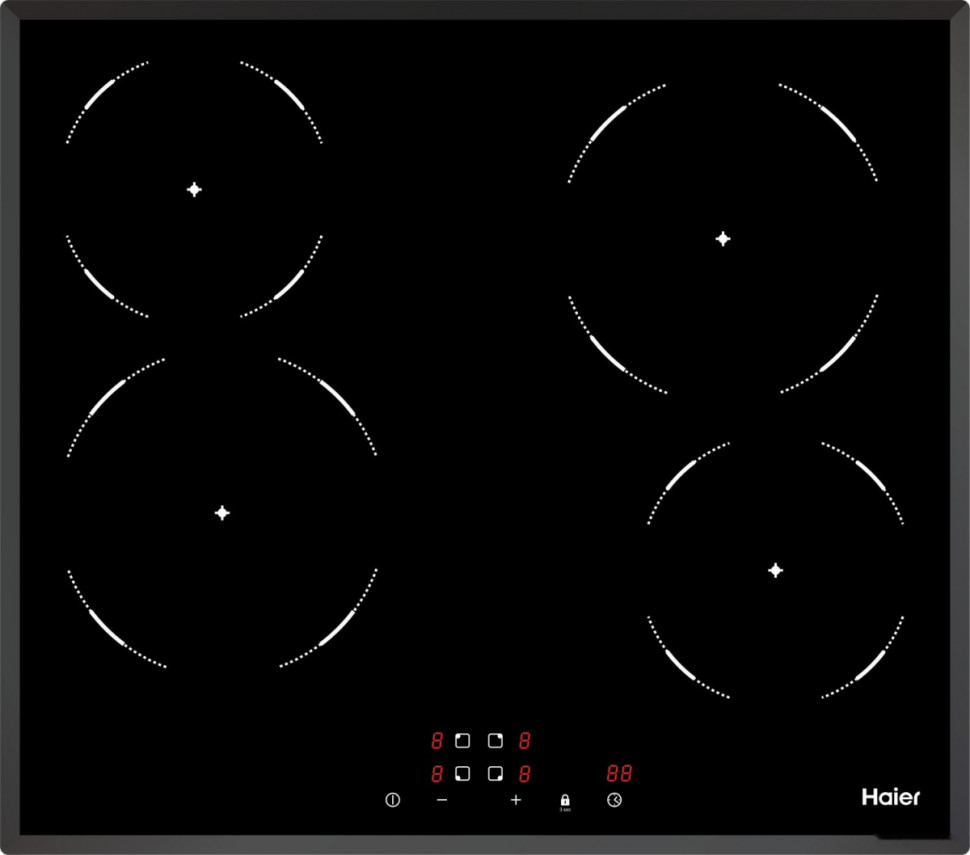Click the '3 sec' label under the lock
This screenshot has height=855, width=970.
click(x=565, y=809)
